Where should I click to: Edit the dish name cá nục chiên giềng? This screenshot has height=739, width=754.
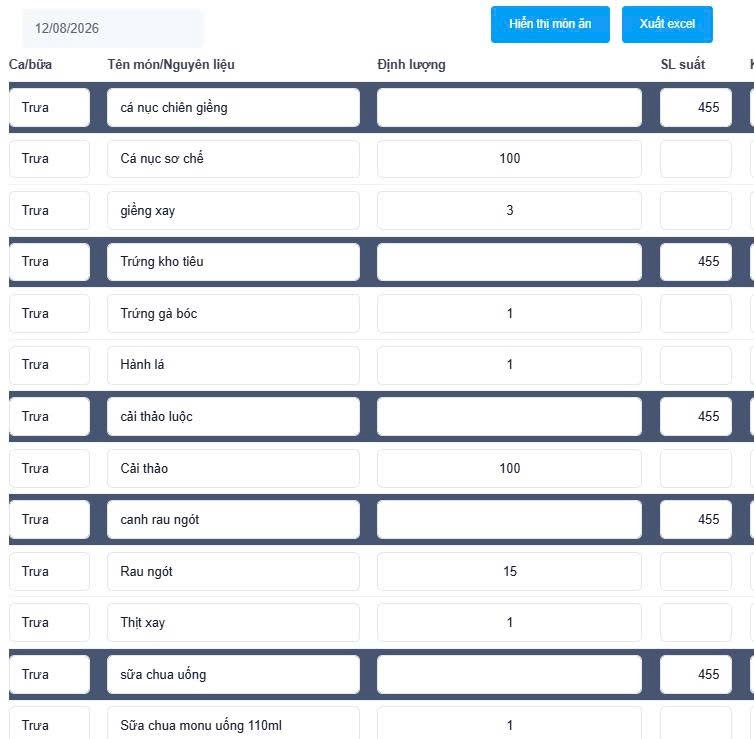point(233,107)
